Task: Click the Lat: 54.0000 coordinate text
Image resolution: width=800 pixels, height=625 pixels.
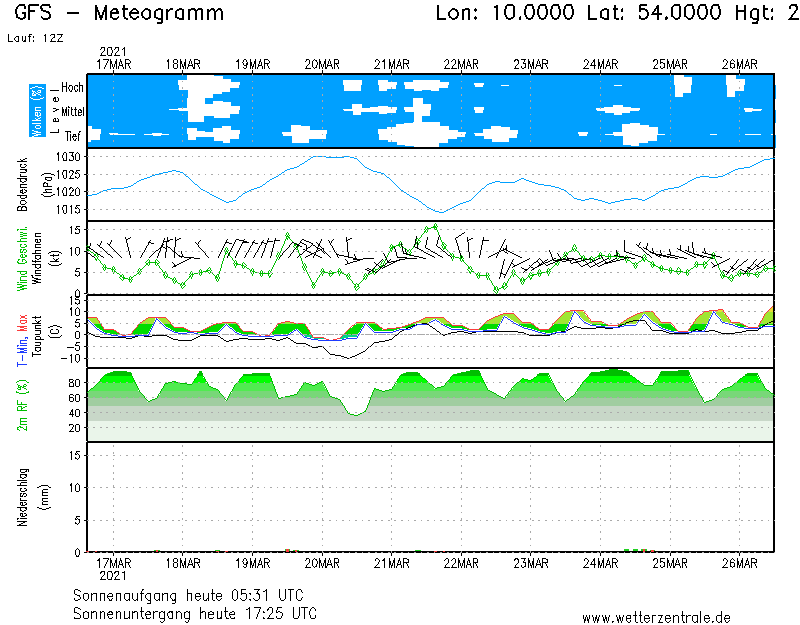Action: click(x=640, y=13)
